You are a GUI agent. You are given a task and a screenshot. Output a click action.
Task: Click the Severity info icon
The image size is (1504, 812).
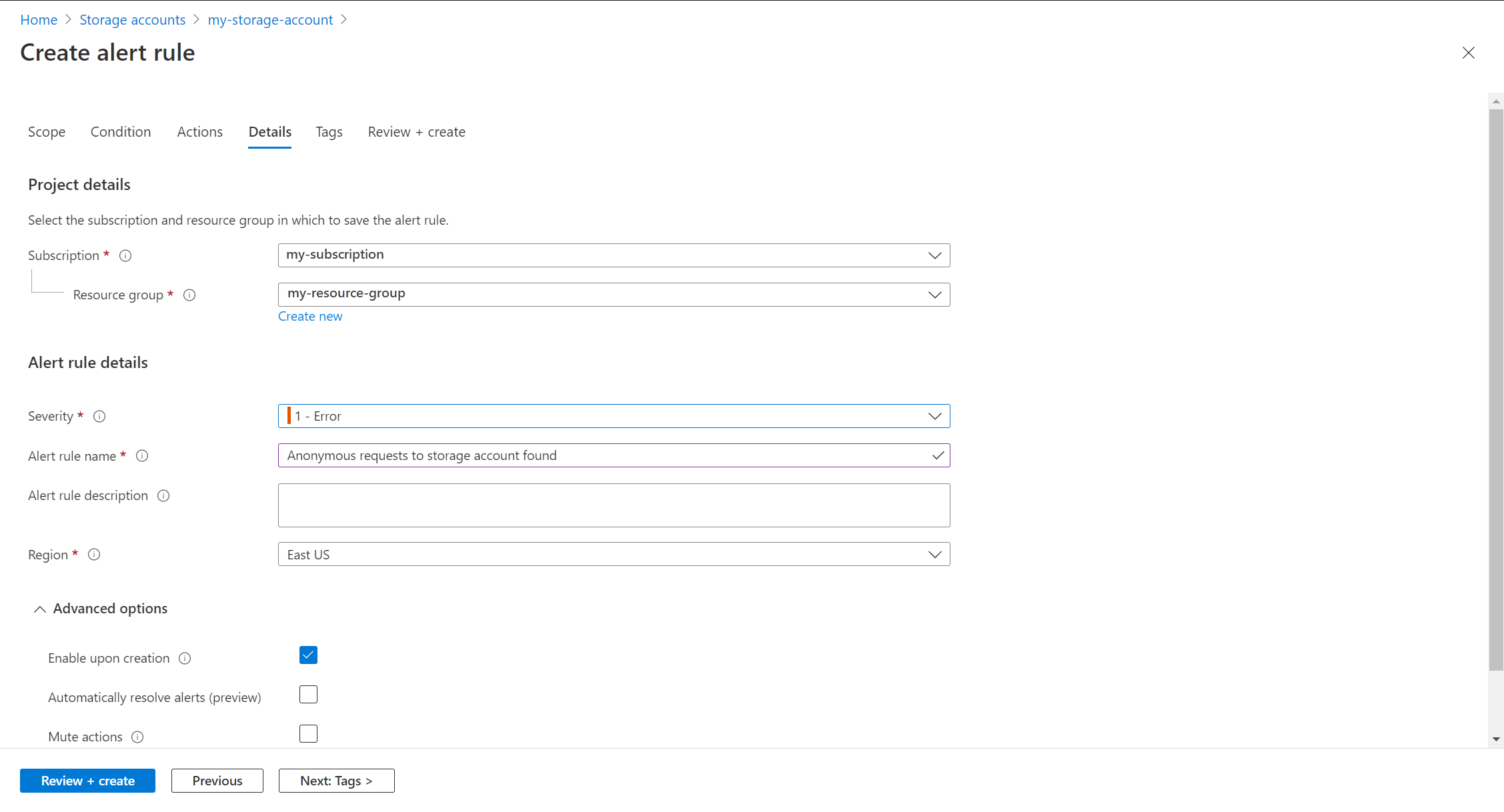coord(99,417)
